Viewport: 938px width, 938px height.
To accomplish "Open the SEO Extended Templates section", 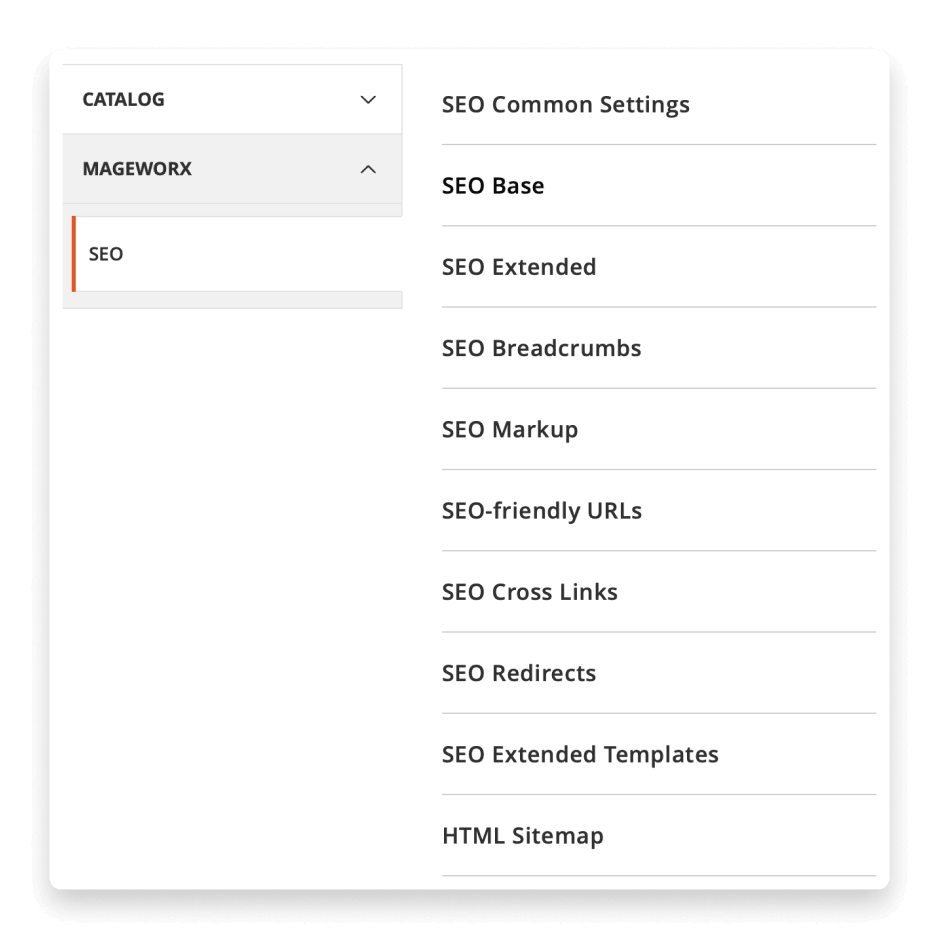I will pyautogui.click(x=580, y=754).
